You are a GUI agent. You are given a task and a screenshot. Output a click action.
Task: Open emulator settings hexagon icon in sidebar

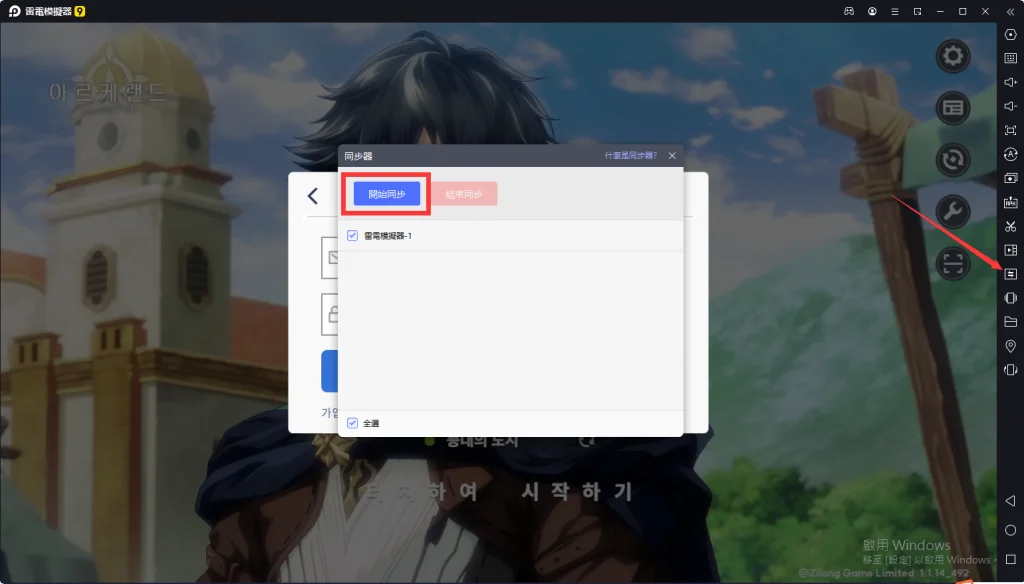1010,35
